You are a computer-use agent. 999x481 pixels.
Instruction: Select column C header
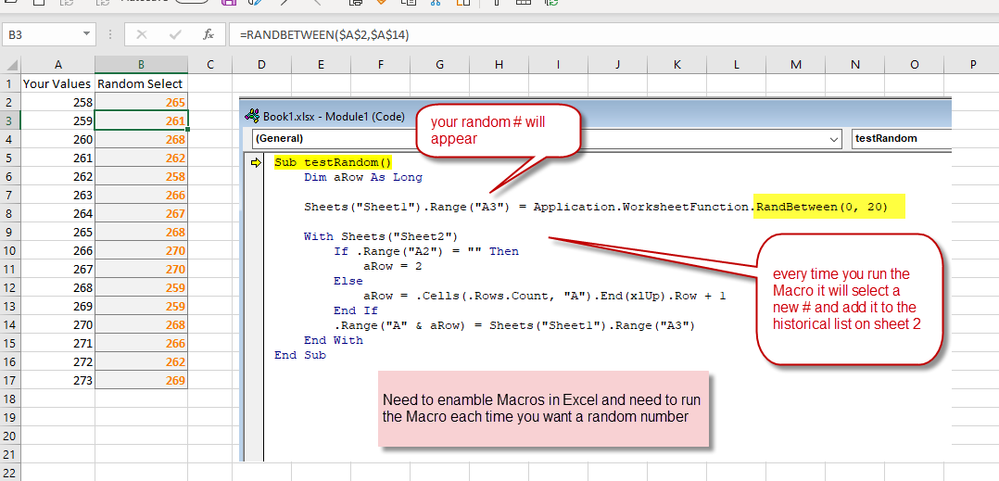click(210, 64)
